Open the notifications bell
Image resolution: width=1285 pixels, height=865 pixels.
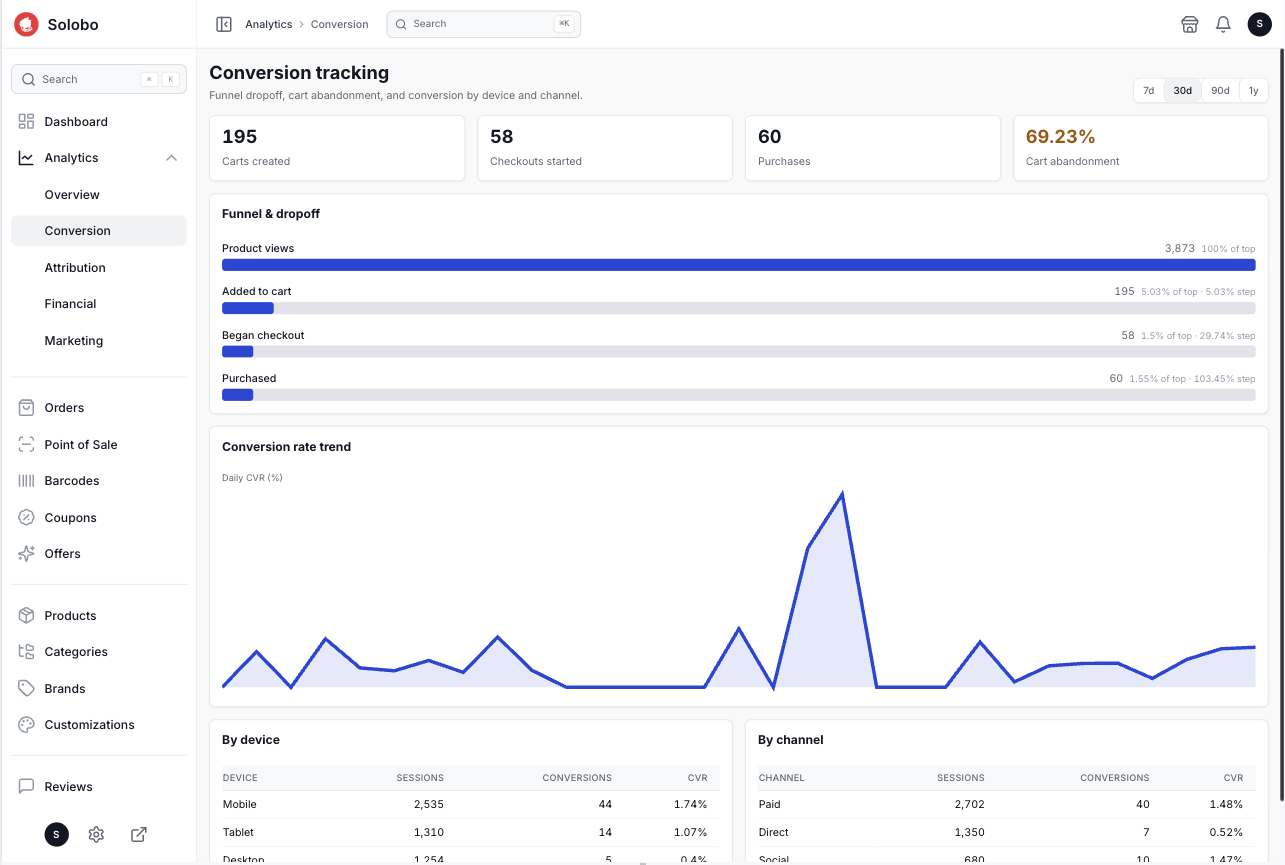point(1223,24)
